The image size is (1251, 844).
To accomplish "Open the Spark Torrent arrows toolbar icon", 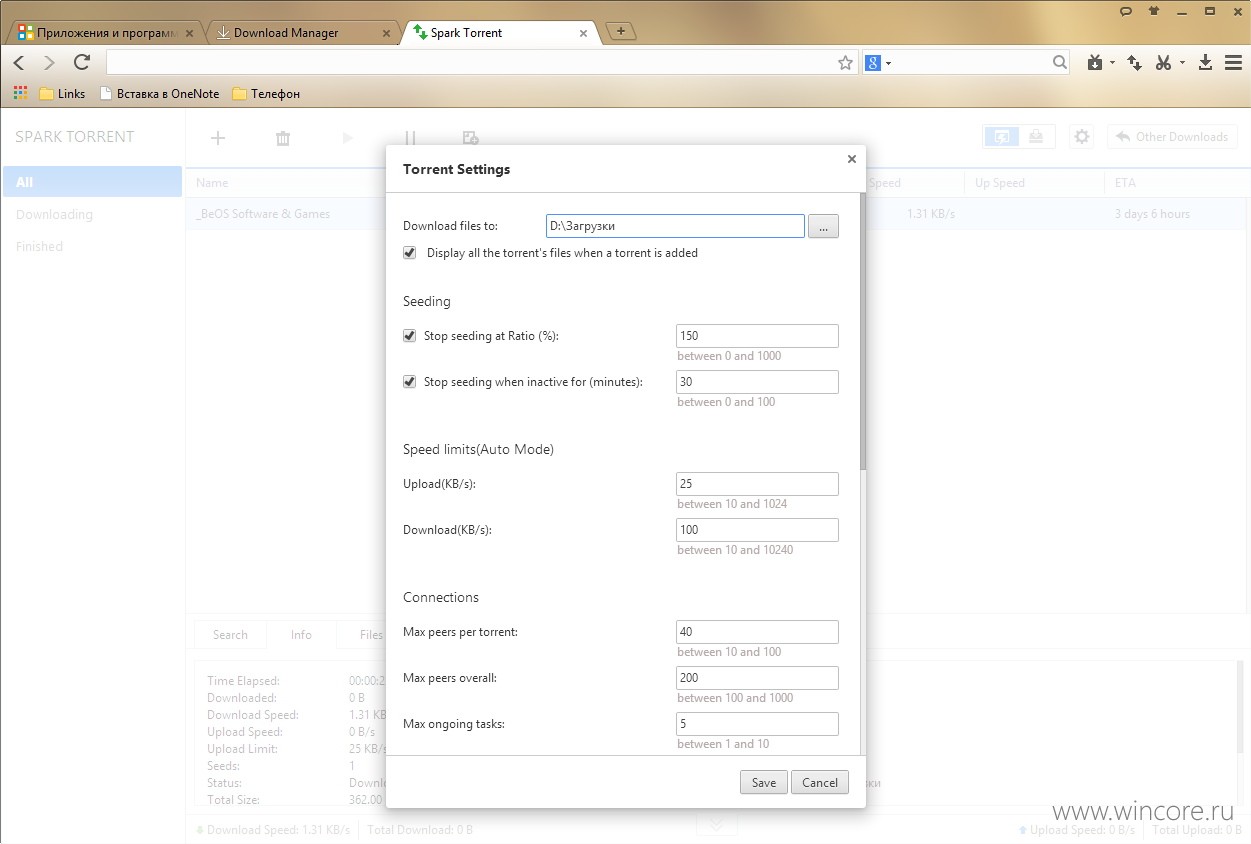I will coord(1134,62).
